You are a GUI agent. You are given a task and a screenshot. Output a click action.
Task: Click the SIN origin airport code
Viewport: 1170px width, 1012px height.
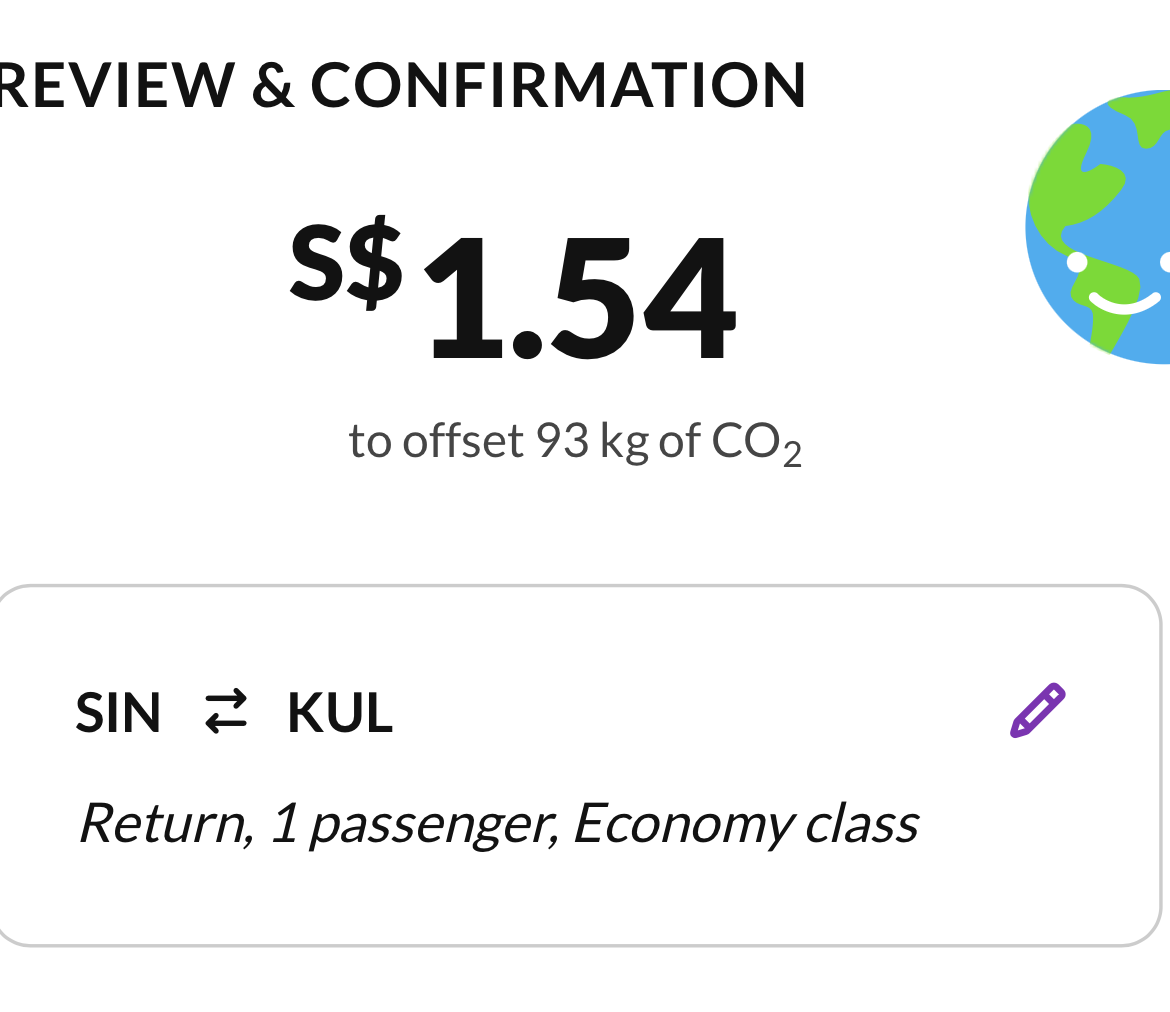coord(118,713)
